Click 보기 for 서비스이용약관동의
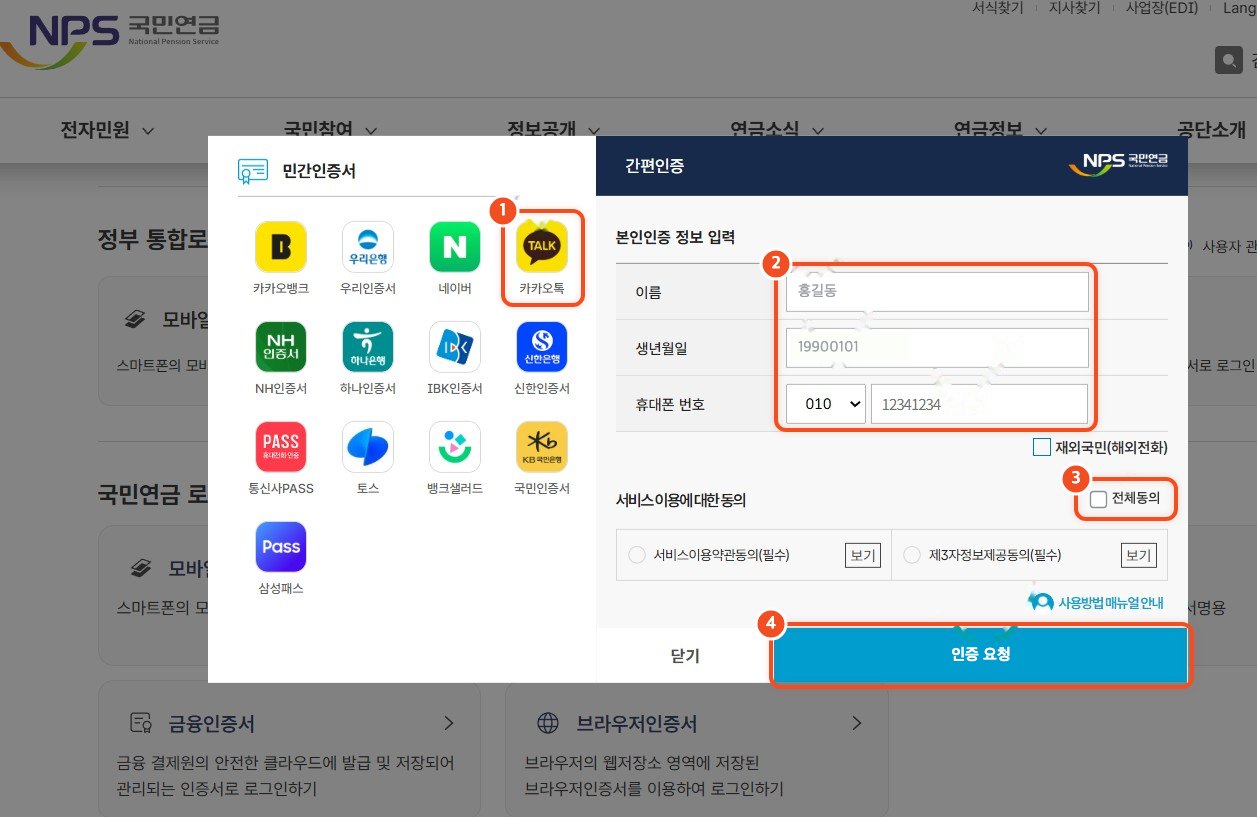1257x817 pixels. pos(862,555)
